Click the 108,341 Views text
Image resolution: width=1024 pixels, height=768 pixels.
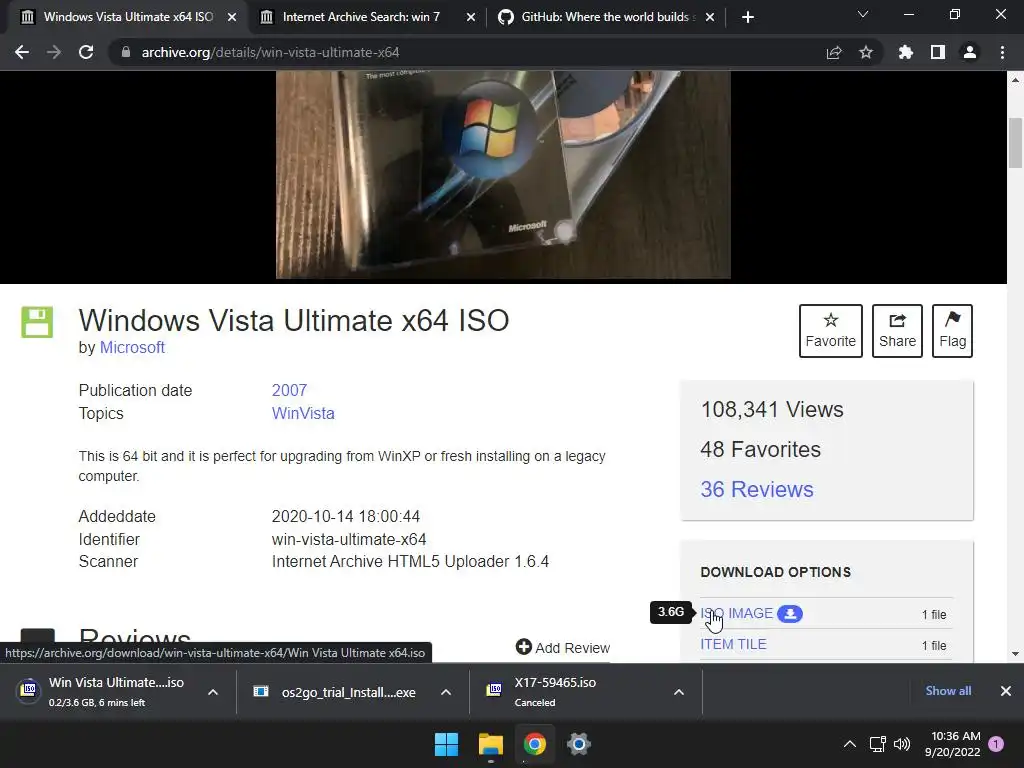[x=772, y=409]
